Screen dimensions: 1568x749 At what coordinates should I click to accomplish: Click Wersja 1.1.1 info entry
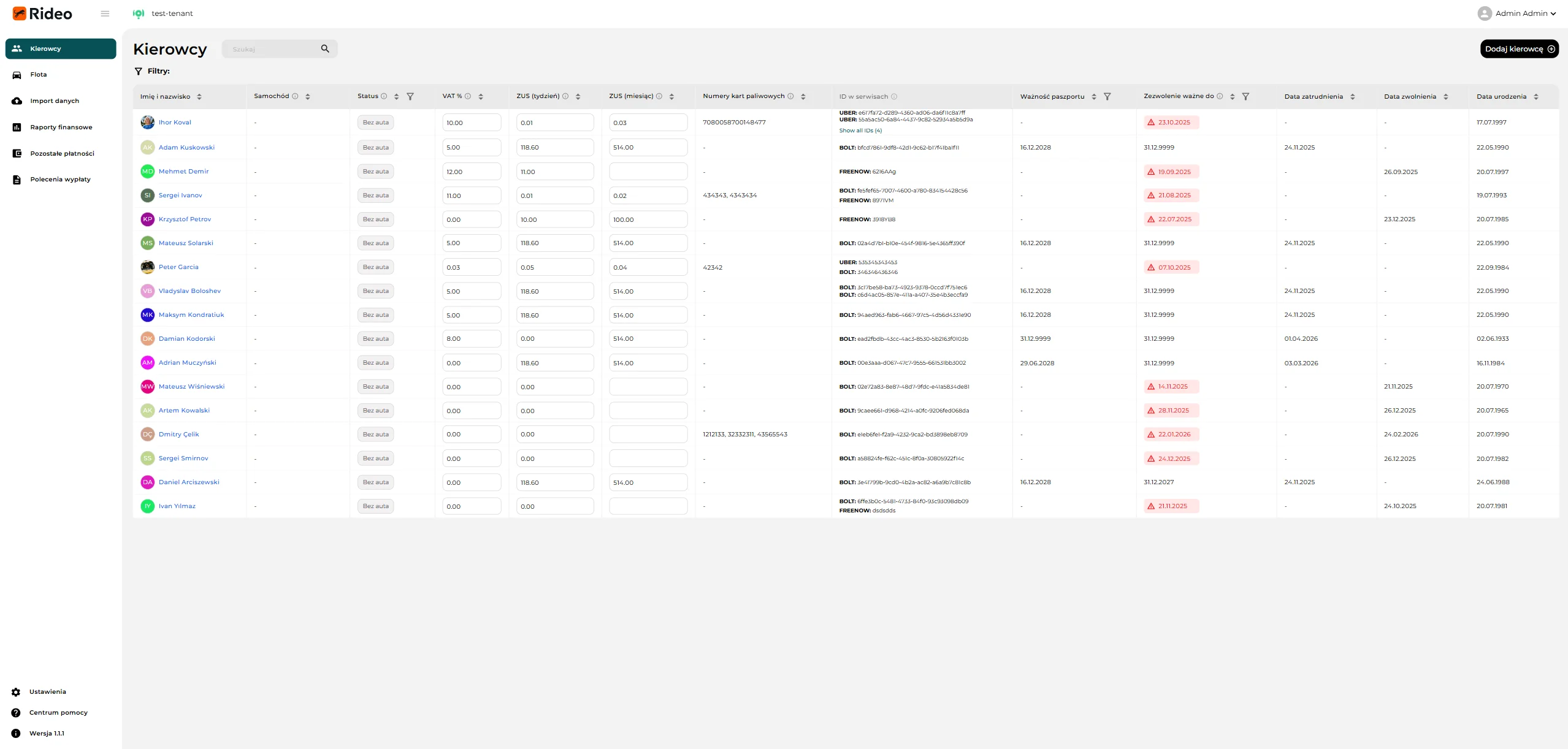pyautogui.click(x=38, y=734)
